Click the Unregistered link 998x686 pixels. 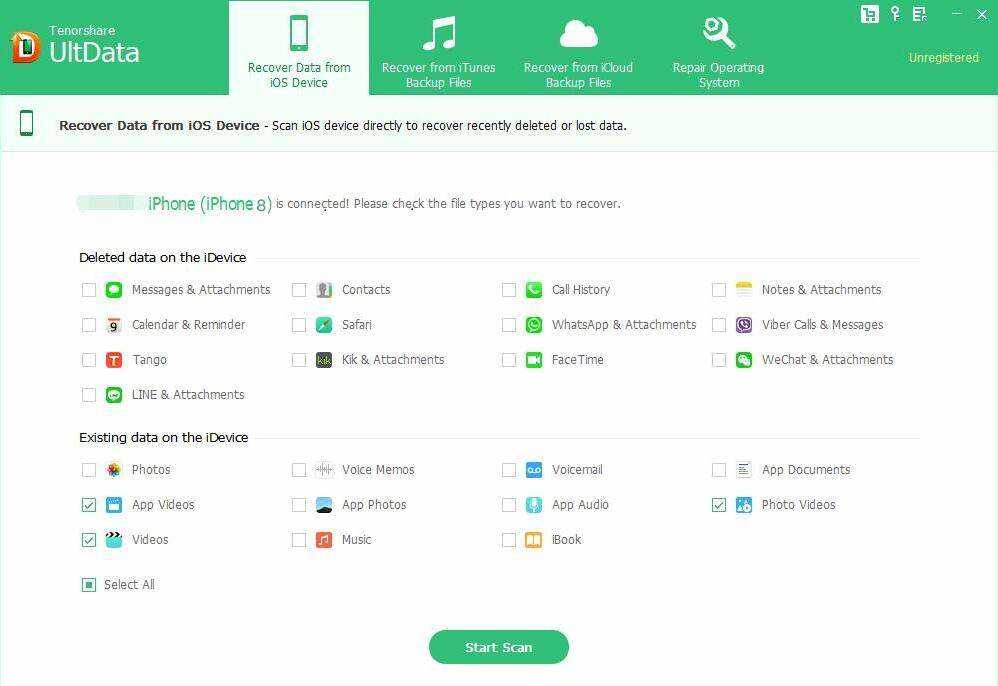(x=943, y=58)
